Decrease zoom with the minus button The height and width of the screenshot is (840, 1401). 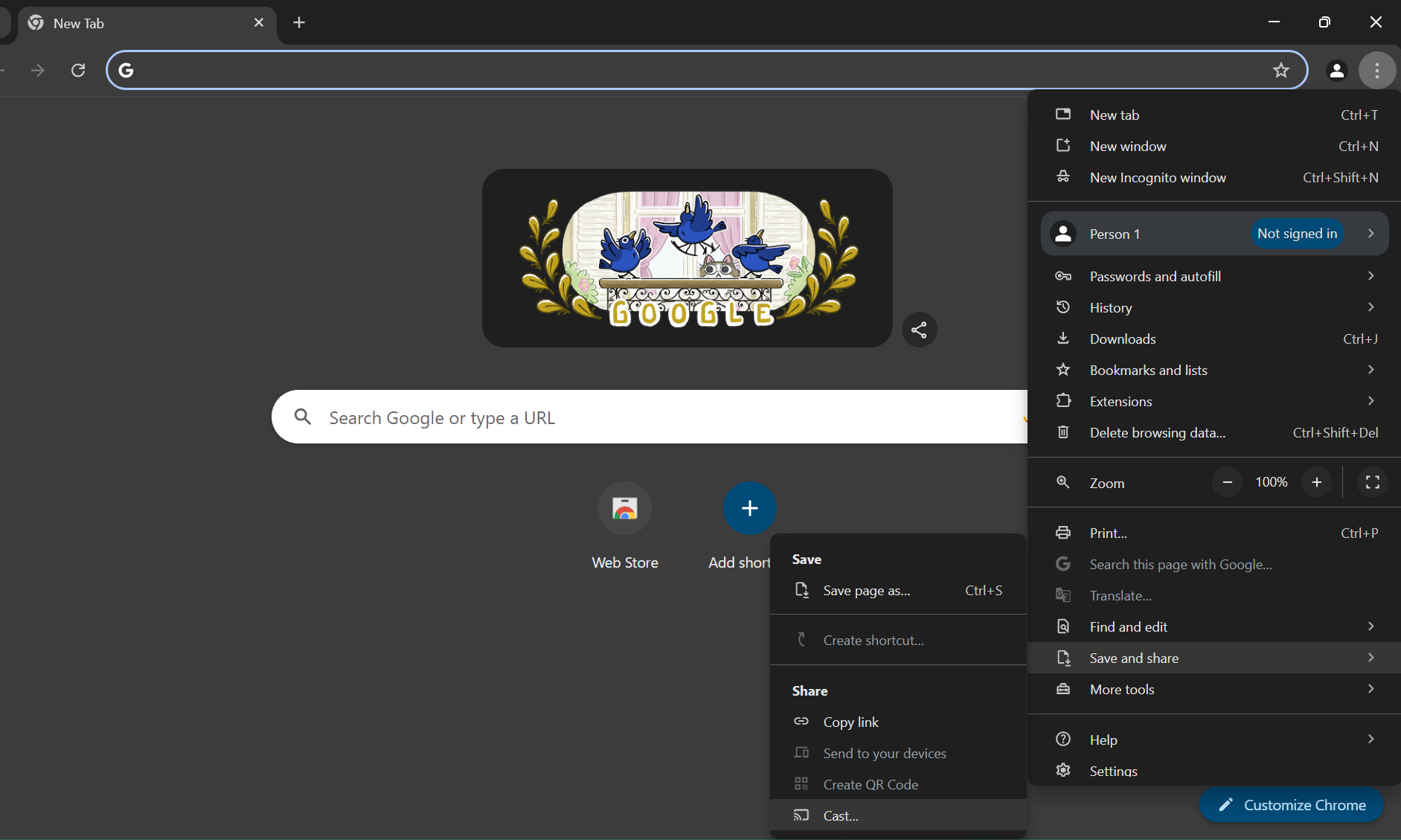click(1228, 482)
